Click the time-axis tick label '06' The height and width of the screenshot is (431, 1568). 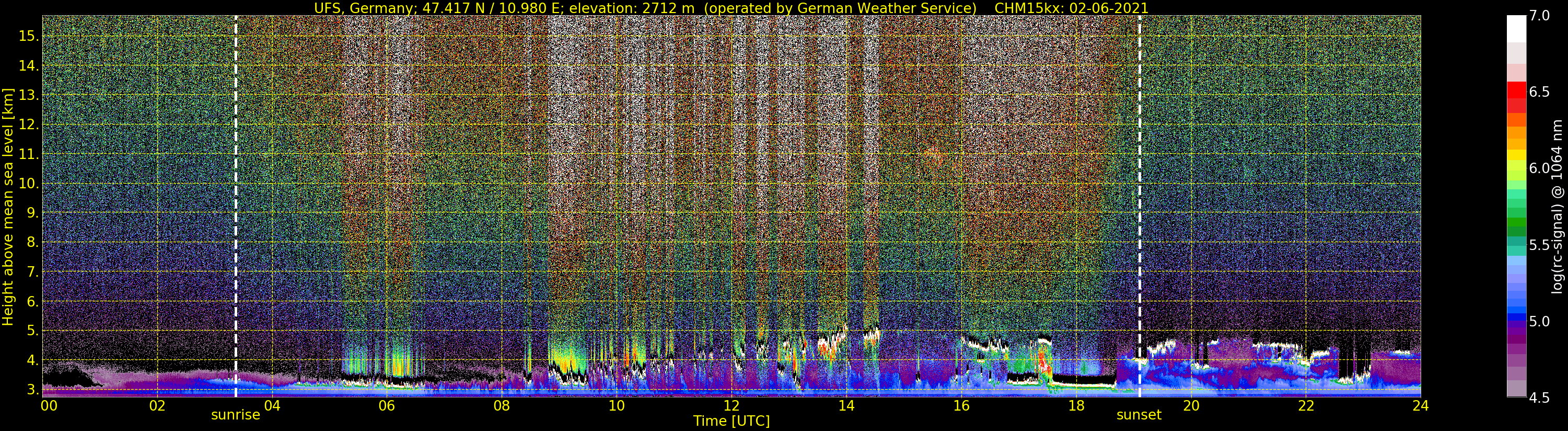pos(387,406)
